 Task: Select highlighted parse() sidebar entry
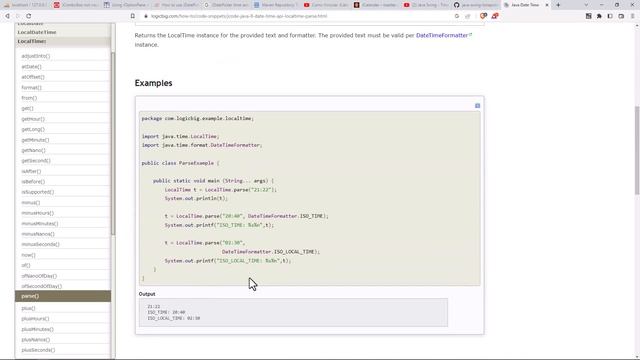(63, 296)
